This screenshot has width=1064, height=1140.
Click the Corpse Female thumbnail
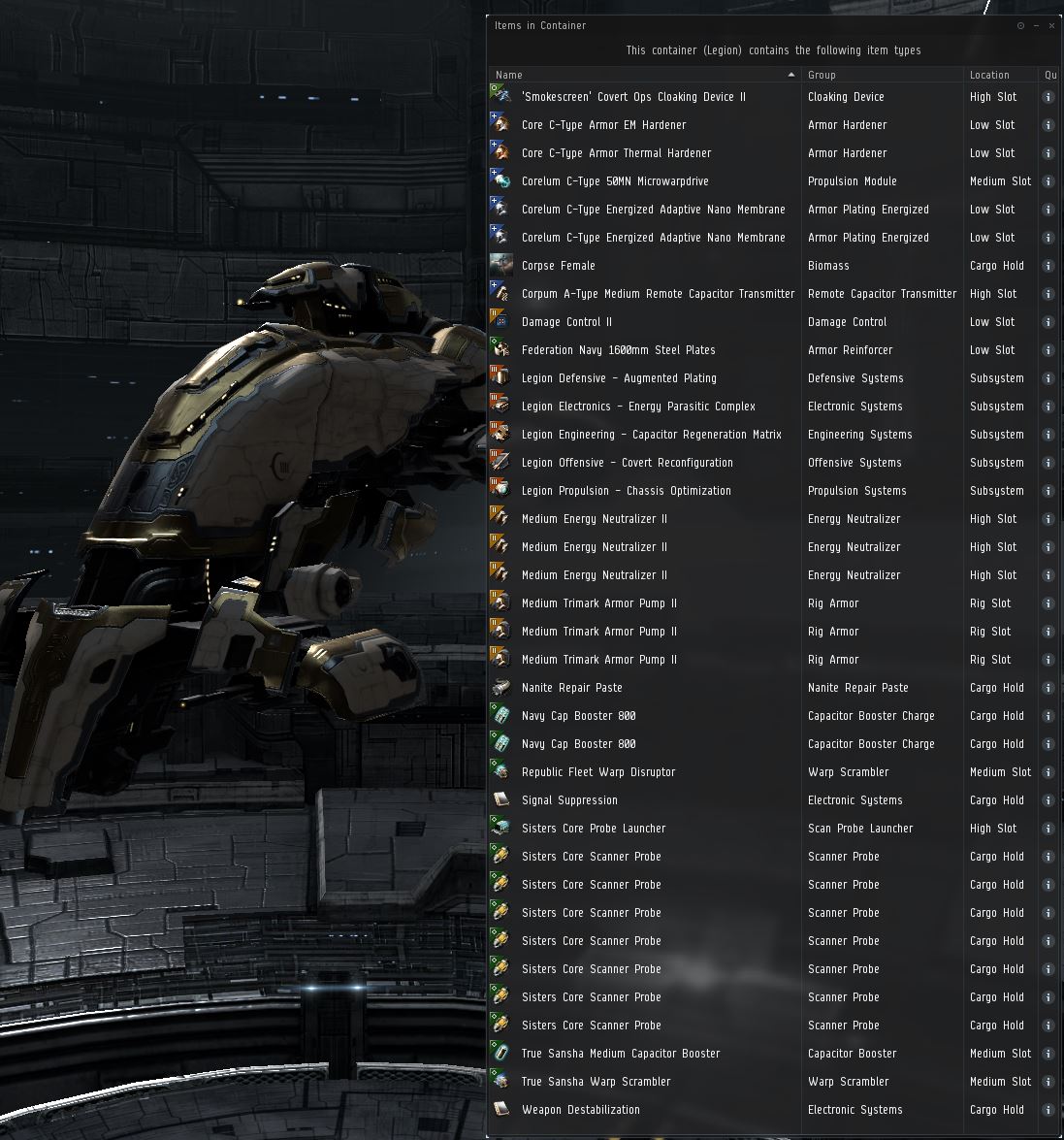pyautogui.click(x=500, y=266)
